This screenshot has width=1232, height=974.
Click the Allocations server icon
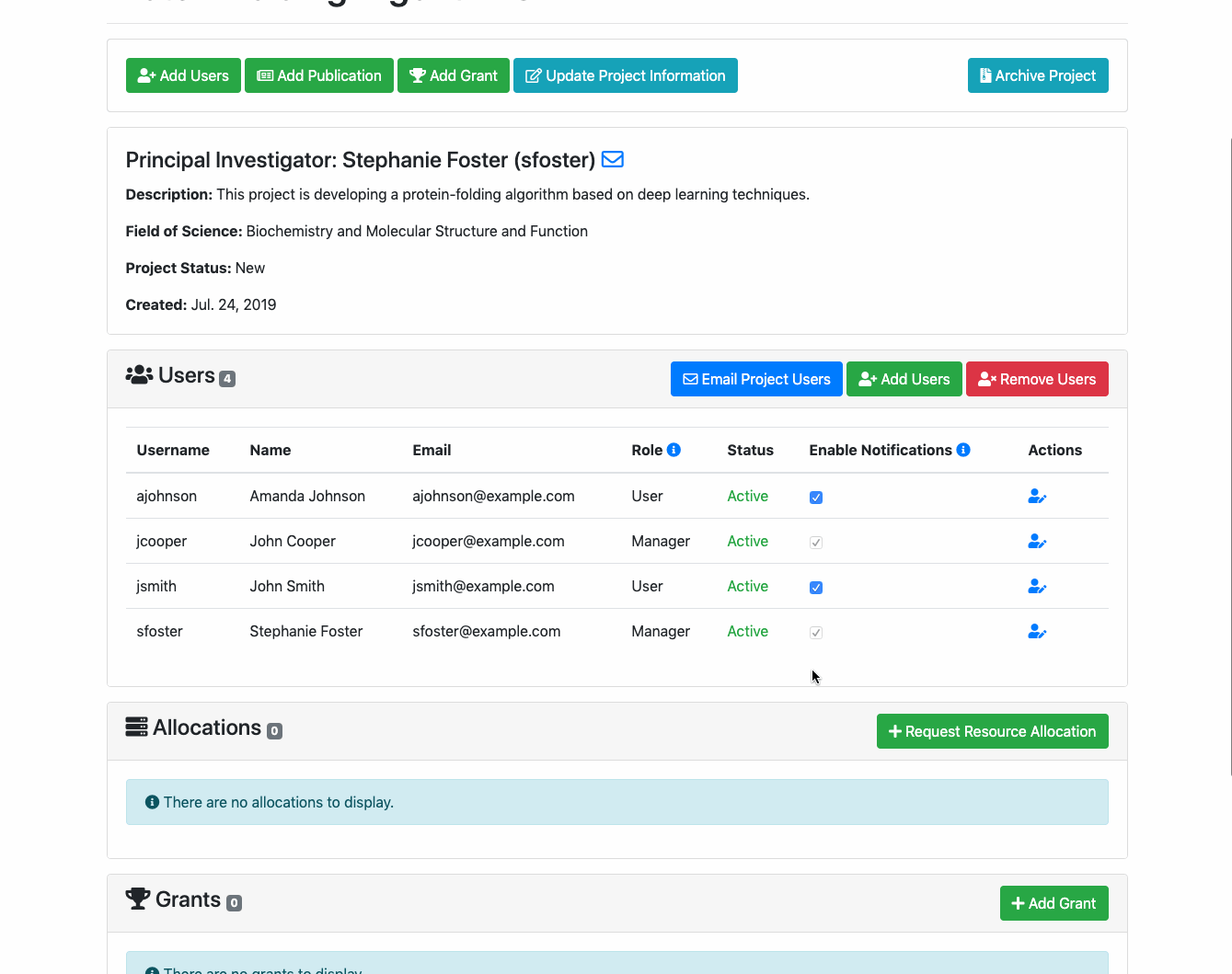(x=136, y=728)
